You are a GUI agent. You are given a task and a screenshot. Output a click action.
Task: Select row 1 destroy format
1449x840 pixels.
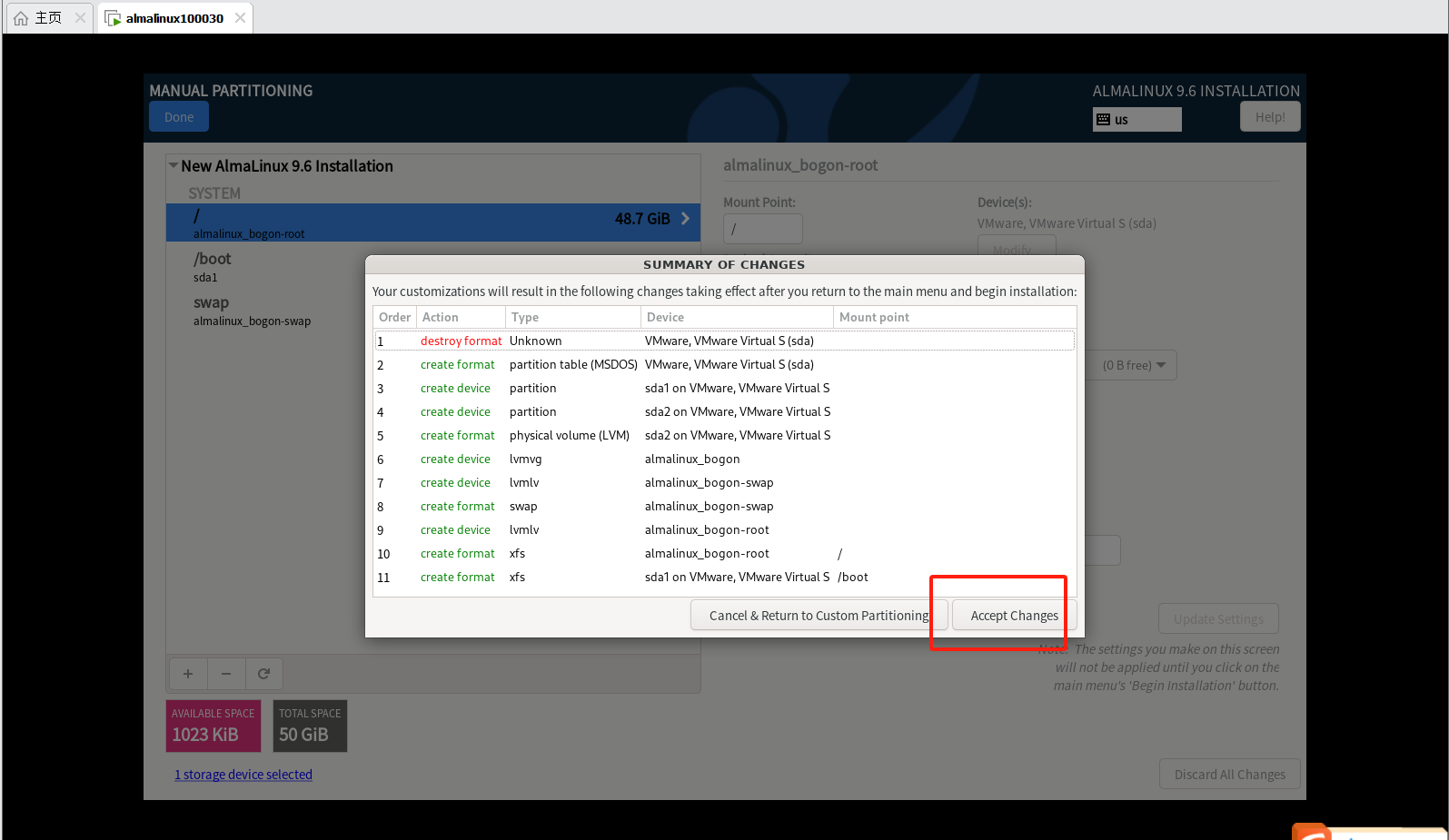tap(724, 341)
